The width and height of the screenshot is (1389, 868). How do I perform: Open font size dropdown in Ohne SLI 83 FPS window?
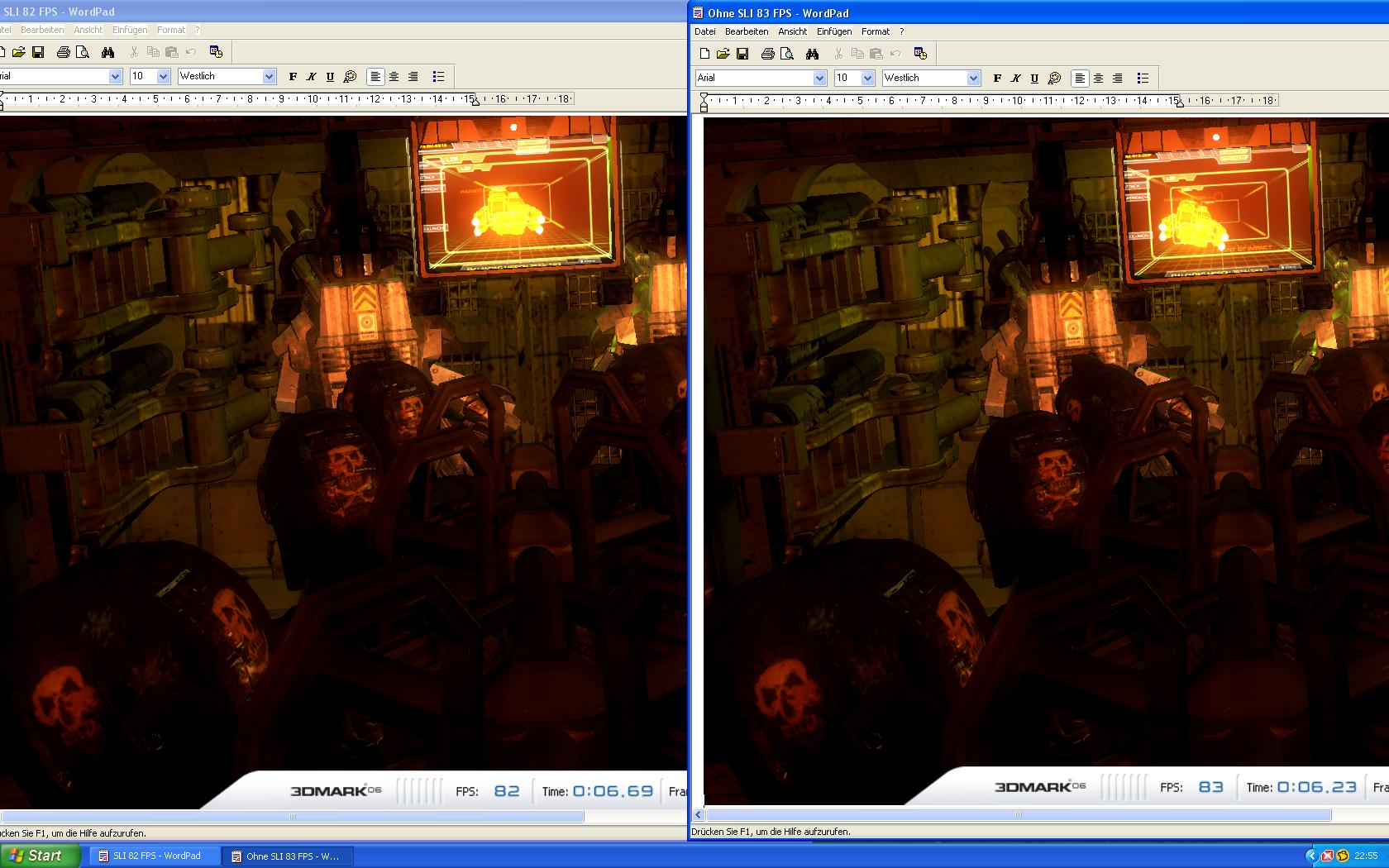(867, 78)
